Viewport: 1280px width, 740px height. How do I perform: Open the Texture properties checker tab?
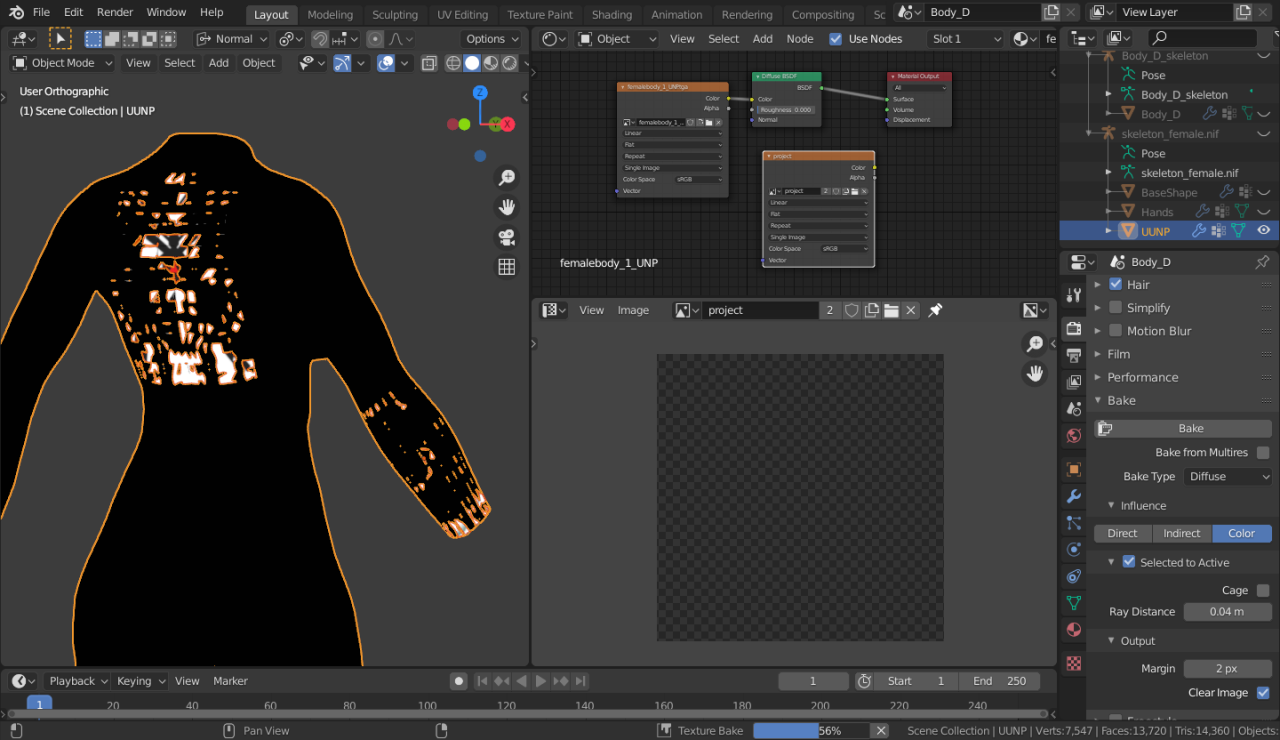[1074, 663]
